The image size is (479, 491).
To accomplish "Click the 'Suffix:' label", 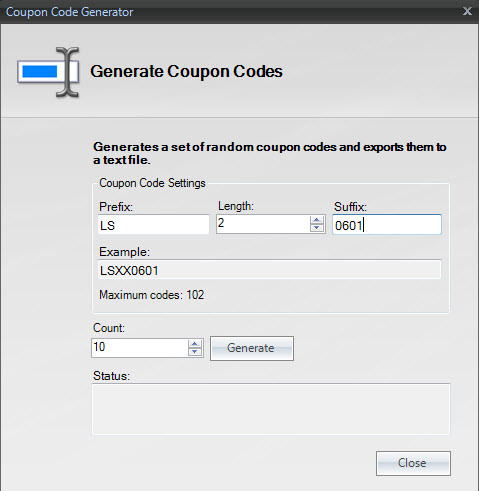I will tap(350, 207).
